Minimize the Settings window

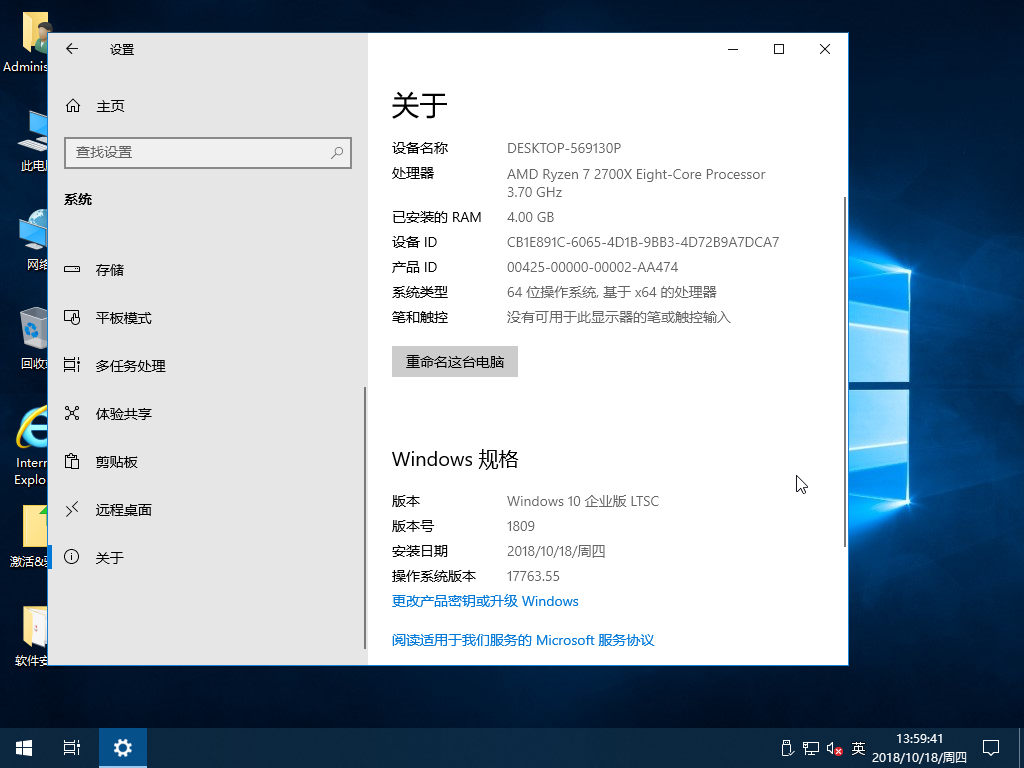pos(733,49)
